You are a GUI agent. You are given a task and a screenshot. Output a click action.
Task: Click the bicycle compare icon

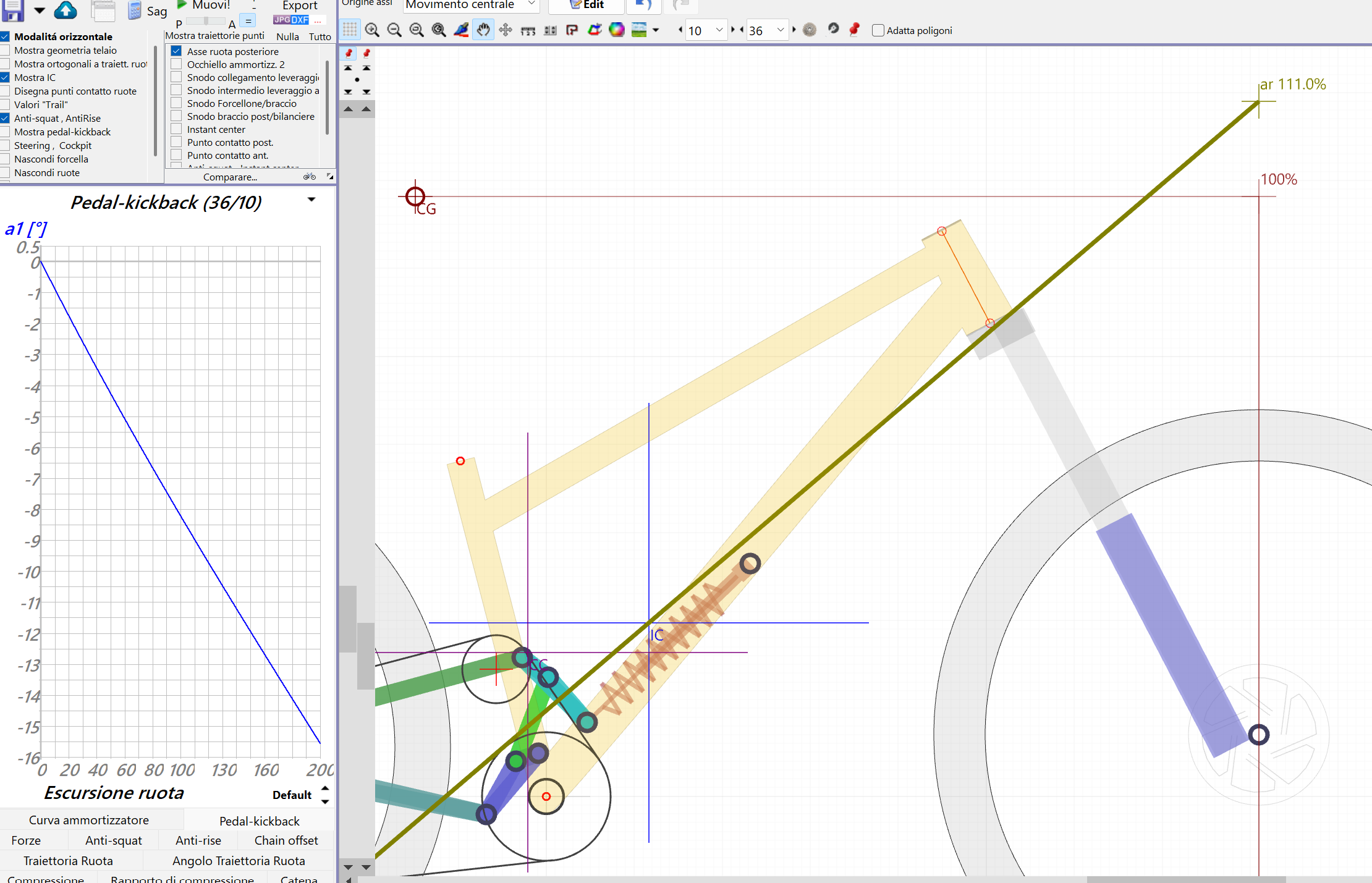click(310, 177)
